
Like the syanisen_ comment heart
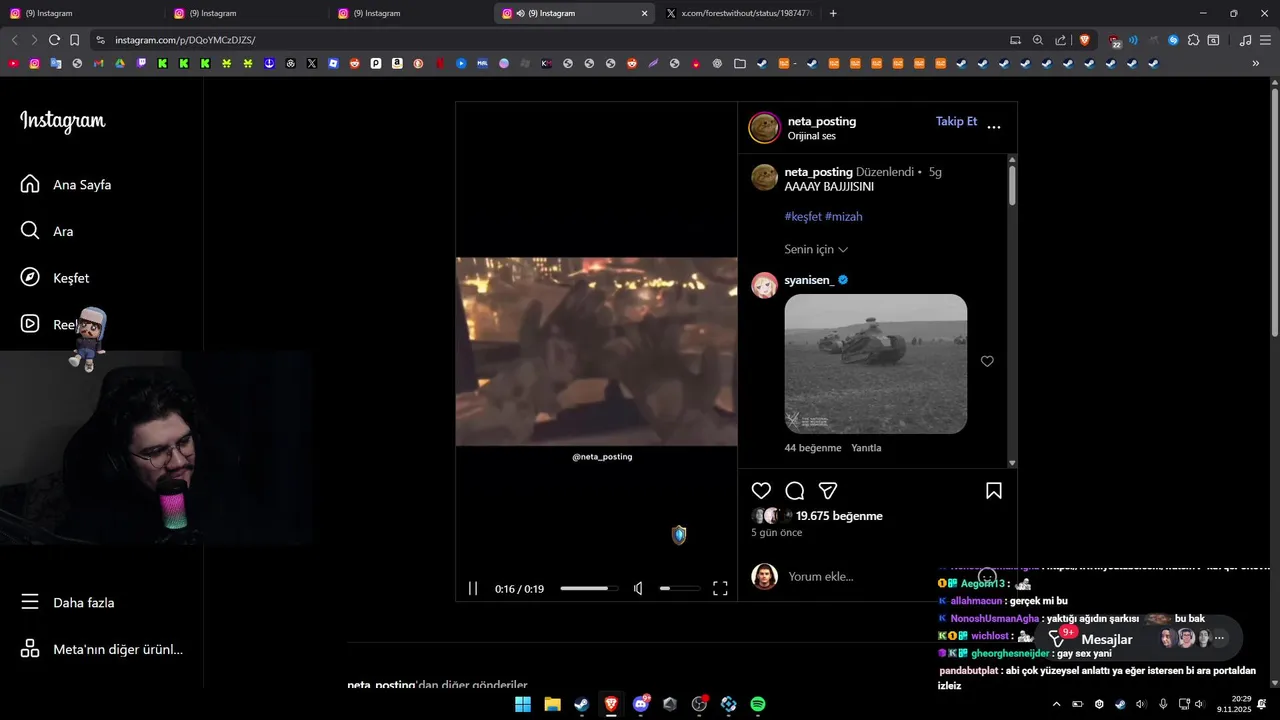(x=987, y=361)
